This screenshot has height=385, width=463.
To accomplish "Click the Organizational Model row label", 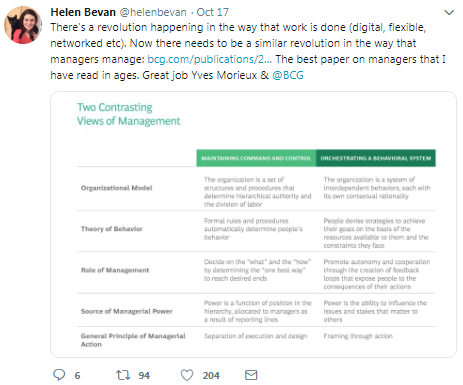I will [116, 188].
